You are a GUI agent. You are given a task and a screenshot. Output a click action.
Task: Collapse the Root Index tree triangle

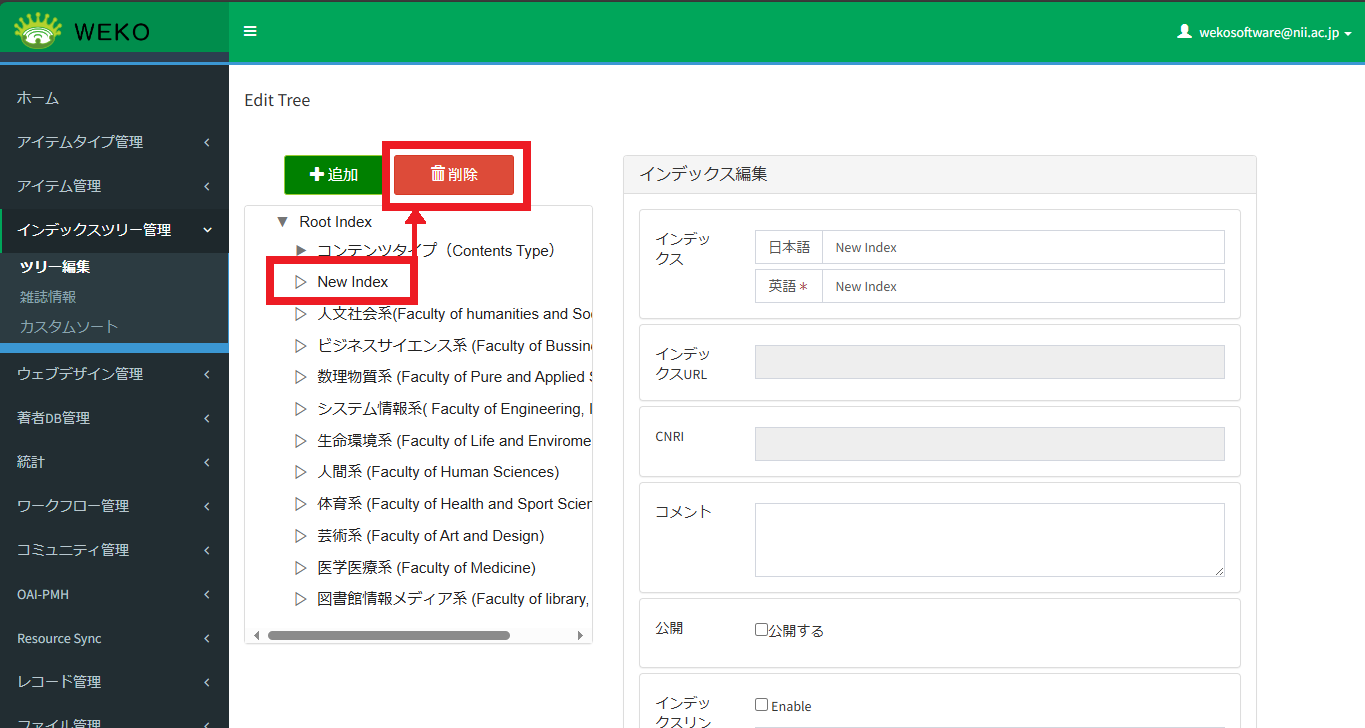pyautogui.click(x=282, y=222)
